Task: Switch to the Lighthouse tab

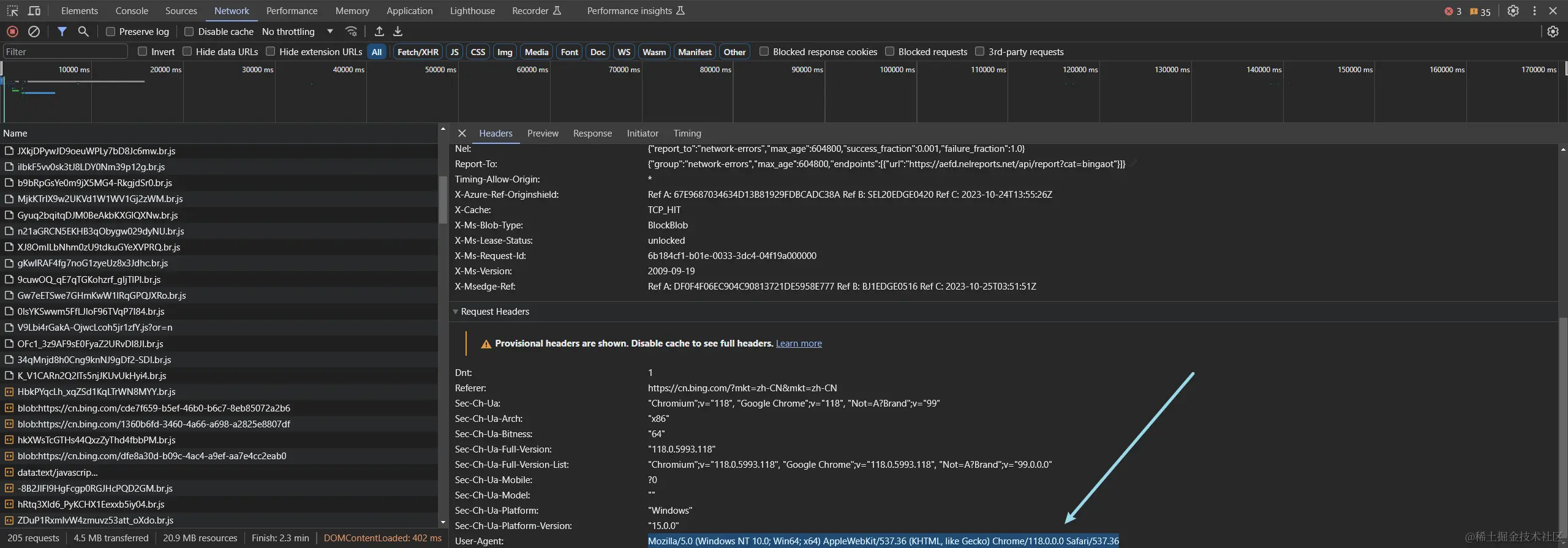Action: pyautogui.click(x=472, y=10)
